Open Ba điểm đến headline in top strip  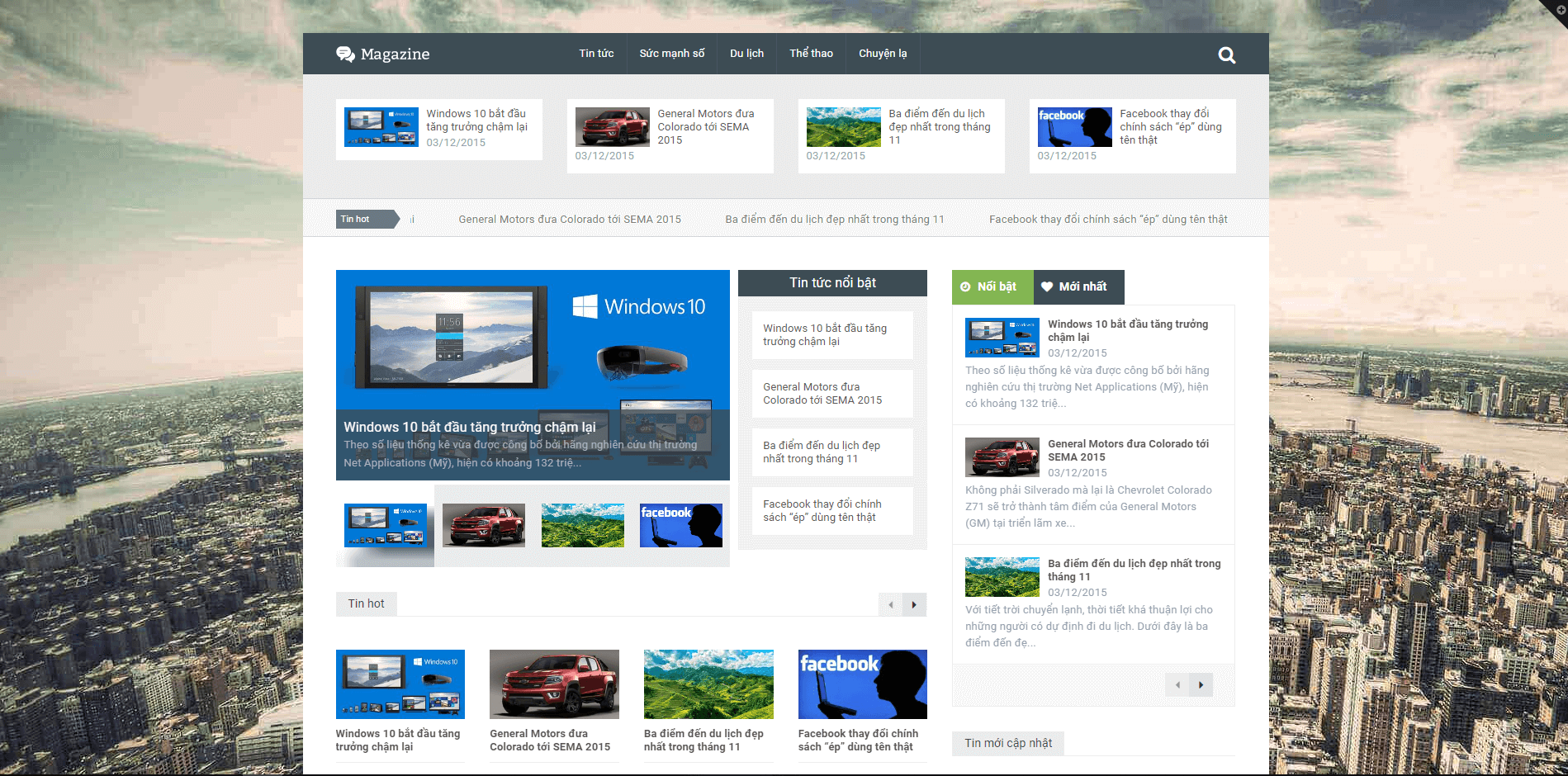(x=940, y=127)
